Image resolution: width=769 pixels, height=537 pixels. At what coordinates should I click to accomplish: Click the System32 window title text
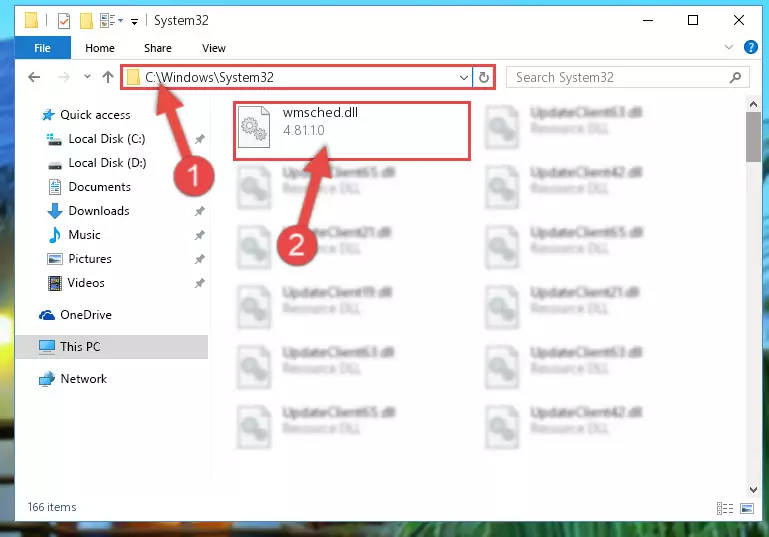pyautogui.click(x=181, y=21)
